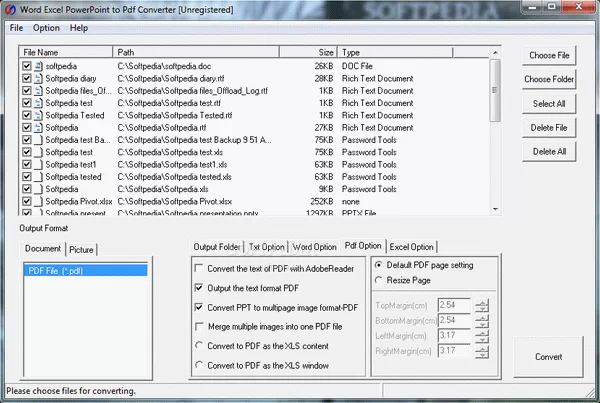
Task: Disable Output the text format PDF
Action: click(x=200, y=287)
